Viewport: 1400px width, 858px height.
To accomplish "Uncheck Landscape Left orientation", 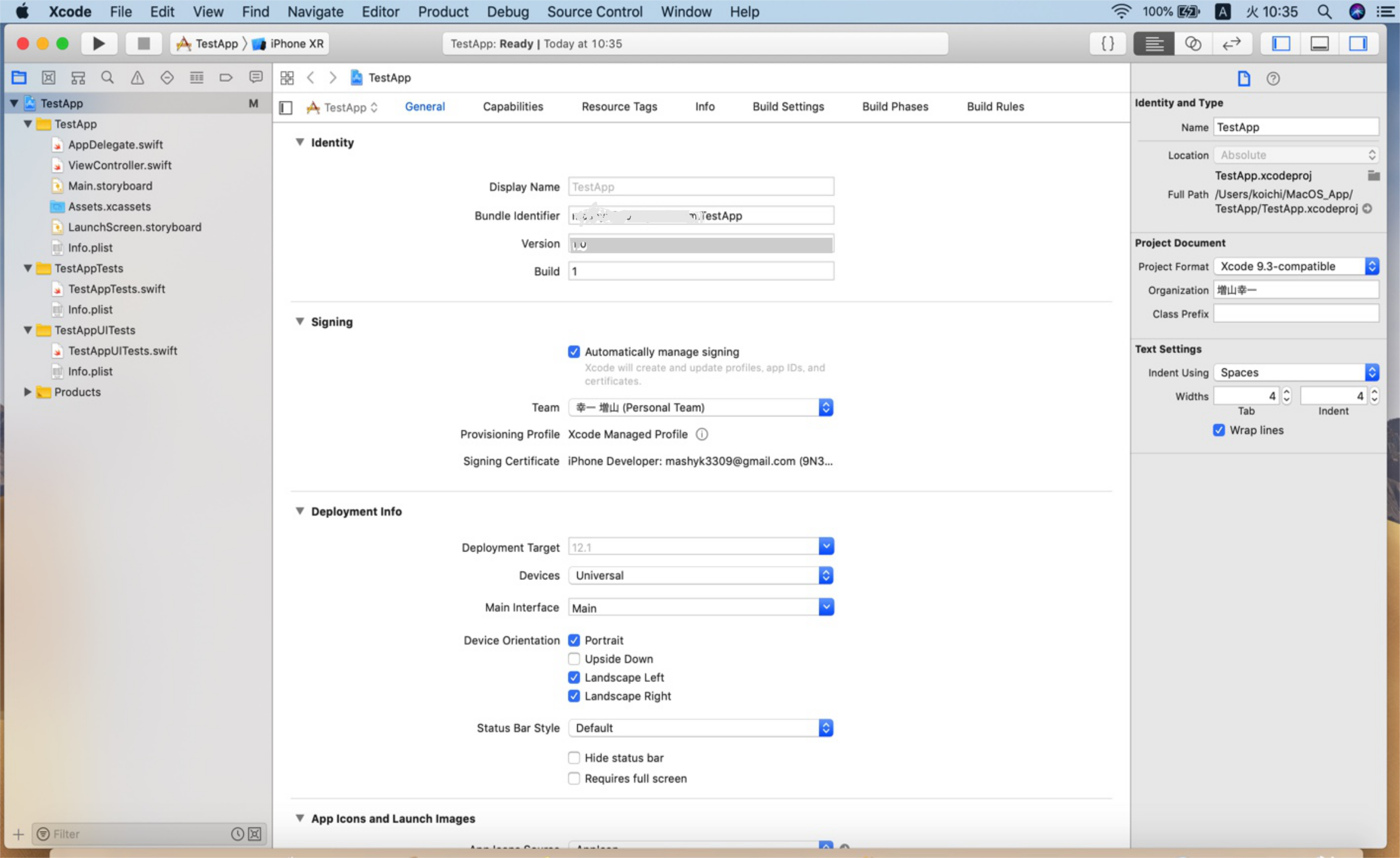I will pyautogui.click(x=574, y=678).
